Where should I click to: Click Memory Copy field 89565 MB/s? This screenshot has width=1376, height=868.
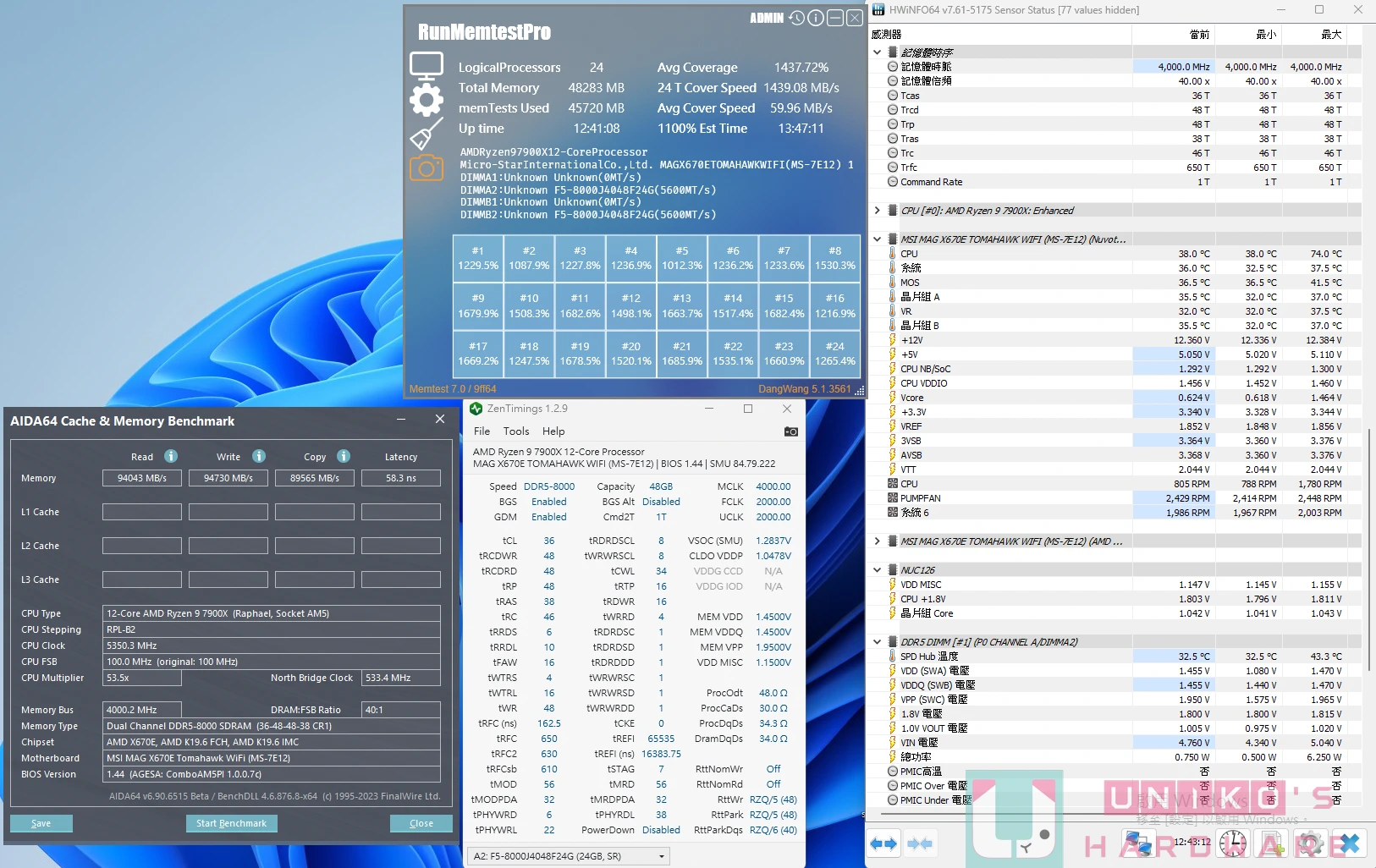coord(315,478)
